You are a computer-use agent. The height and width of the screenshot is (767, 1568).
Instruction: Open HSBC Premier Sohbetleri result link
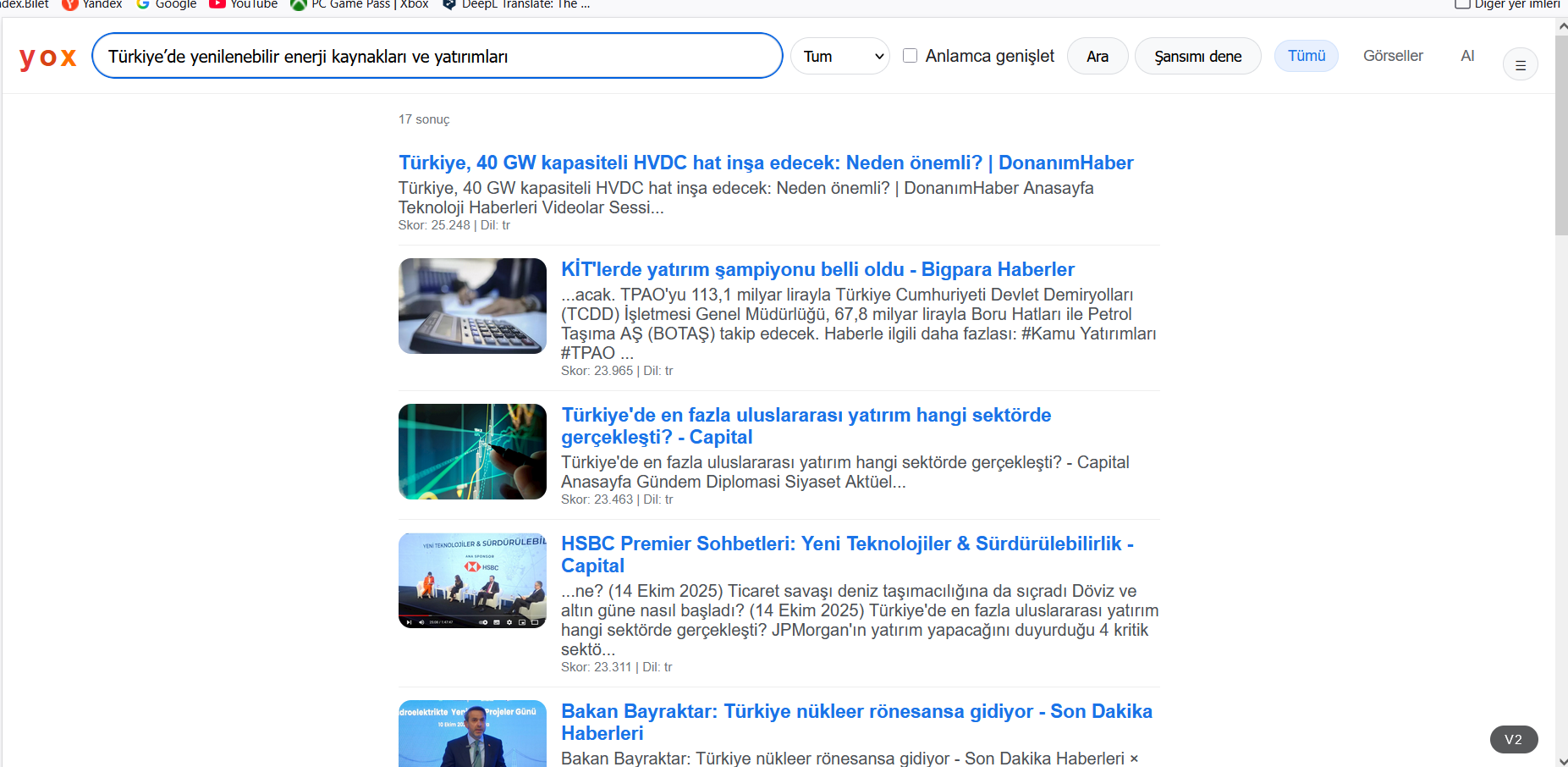pyautogui.click(x=847, y=555)
